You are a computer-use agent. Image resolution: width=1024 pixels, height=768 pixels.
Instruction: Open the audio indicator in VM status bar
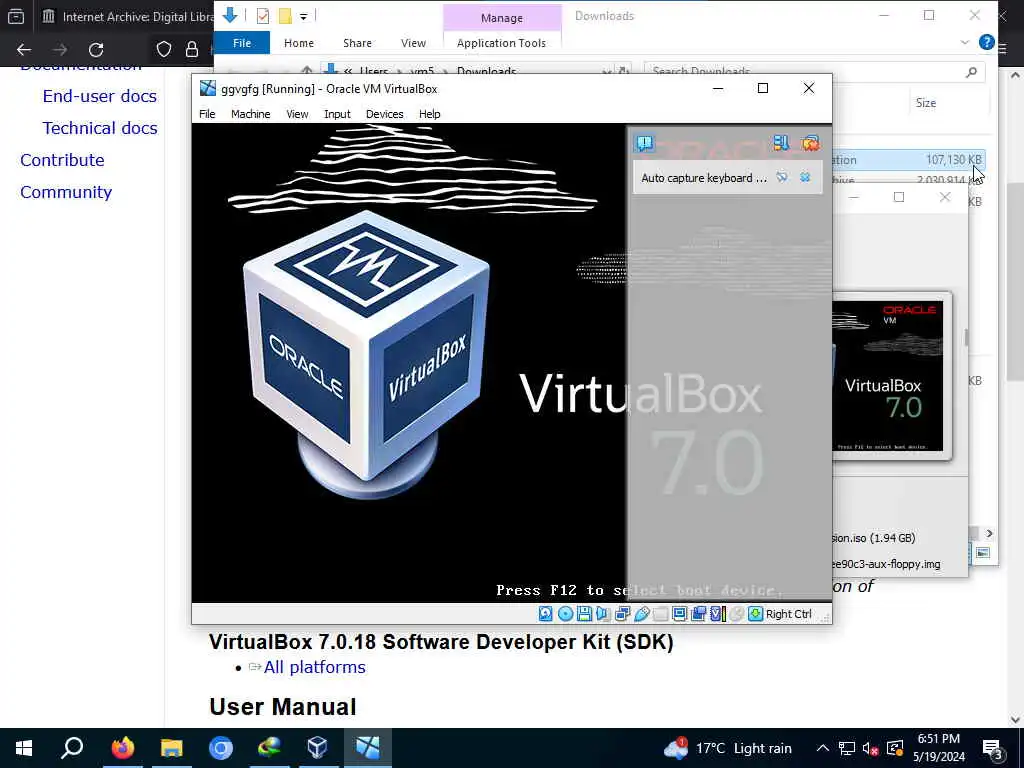[x=603, y=614]
